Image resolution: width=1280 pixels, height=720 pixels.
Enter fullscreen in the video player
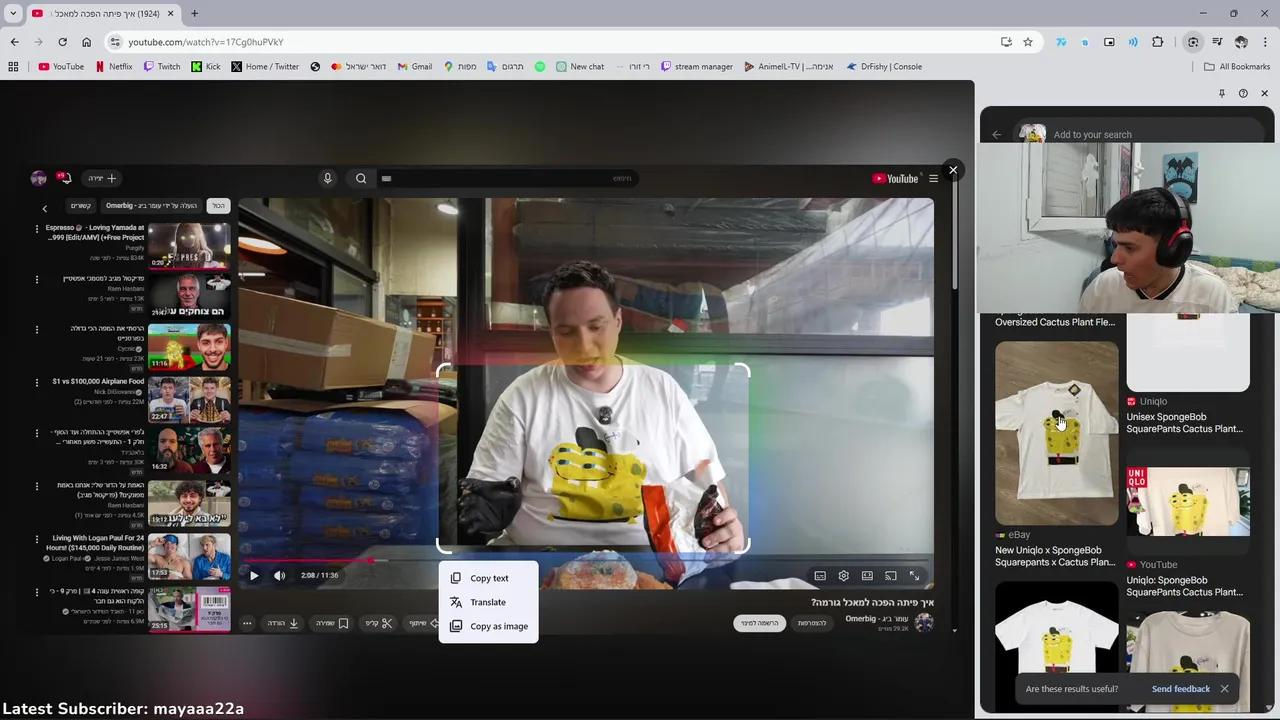tap(914, 576)
